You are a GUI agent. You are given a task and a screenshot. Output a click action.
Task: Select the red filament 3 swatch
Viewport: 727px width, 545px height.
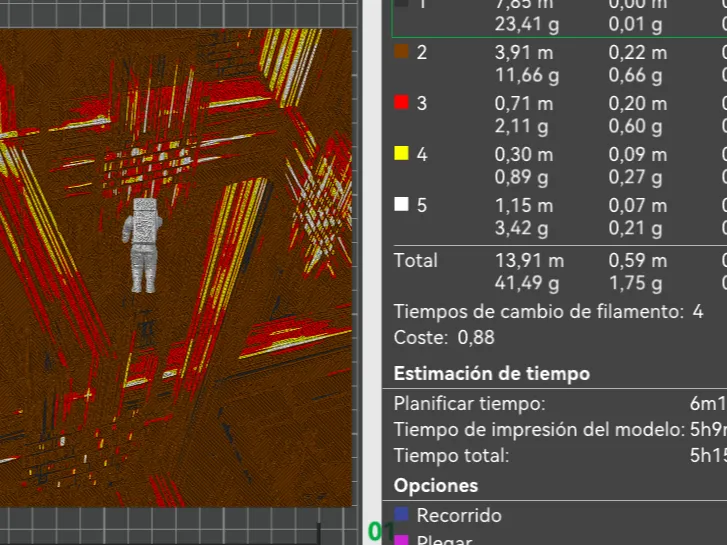click(402, 103)
